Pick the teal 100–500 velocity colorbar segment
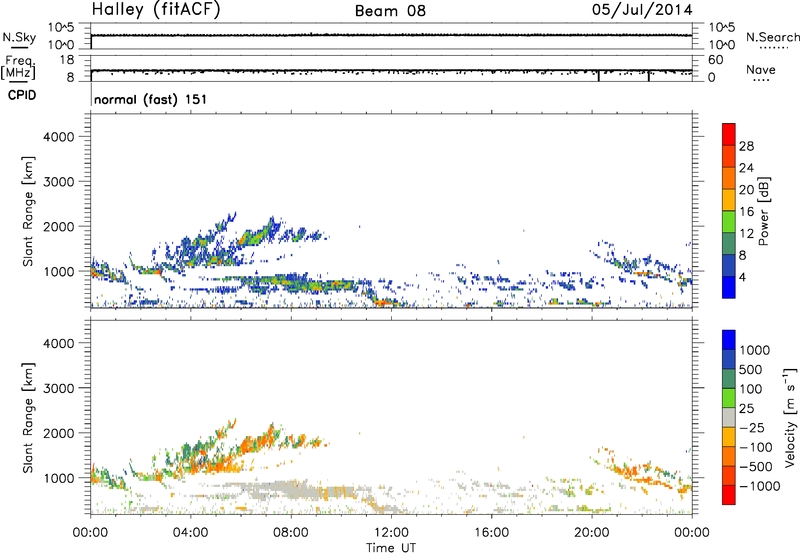Viewport: 800px width, 554px height. (729, 379)
